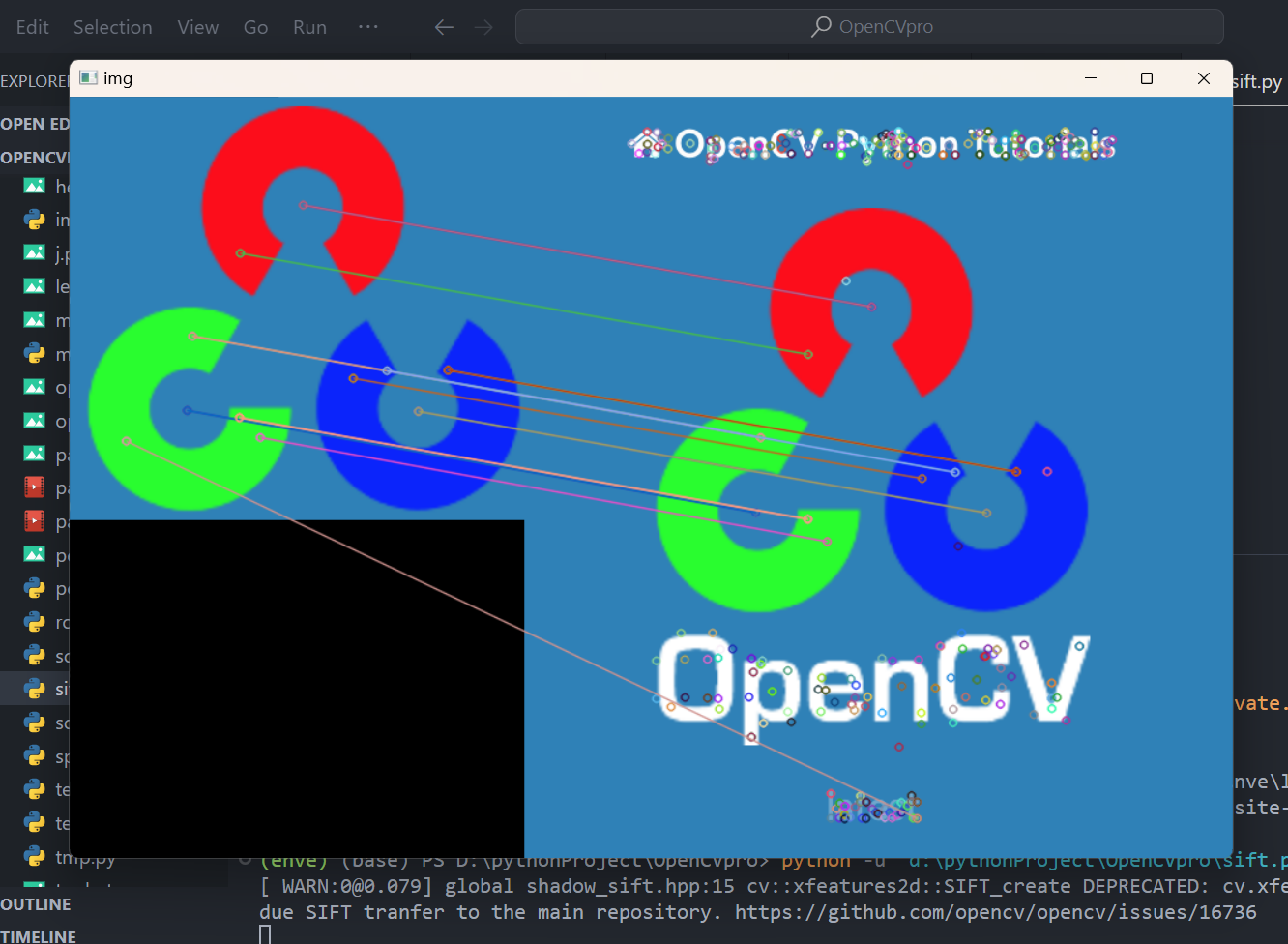1288x944 pixels.
Task: Go forward using the right arrow
Action: click(483, 27)
